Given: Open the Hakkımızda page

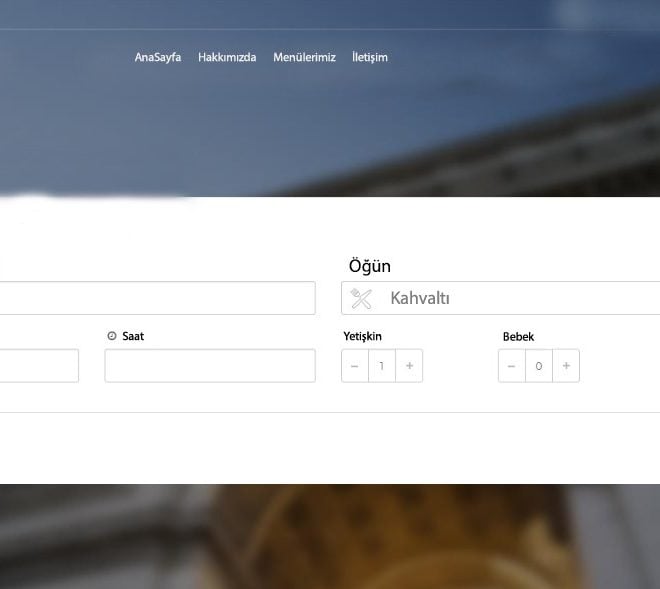Looking at the screenshot, I should pos(227,57).
